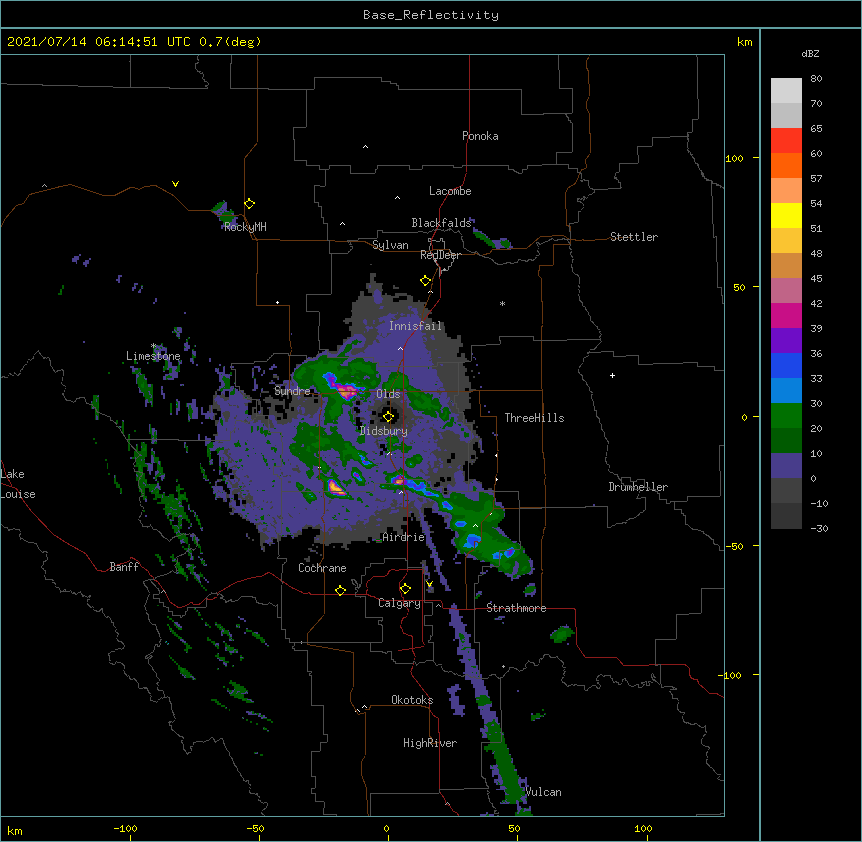Pick the bright green swatch in dBZ legend
This screenshot has height=842, width=862.
(786, 416)
